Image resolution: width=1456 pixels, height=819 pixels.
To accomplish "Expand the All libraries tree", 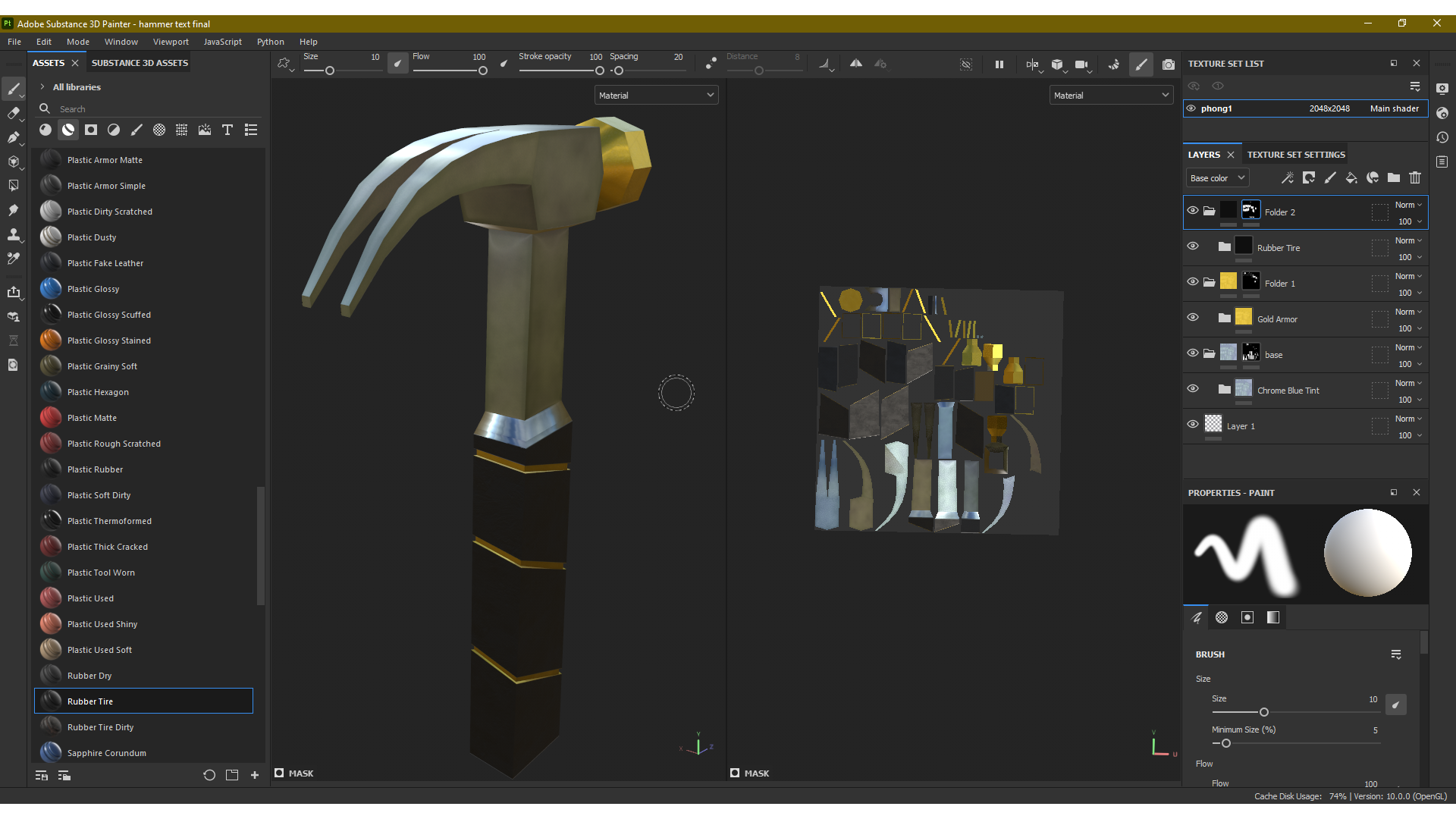I will pos(42,87).
